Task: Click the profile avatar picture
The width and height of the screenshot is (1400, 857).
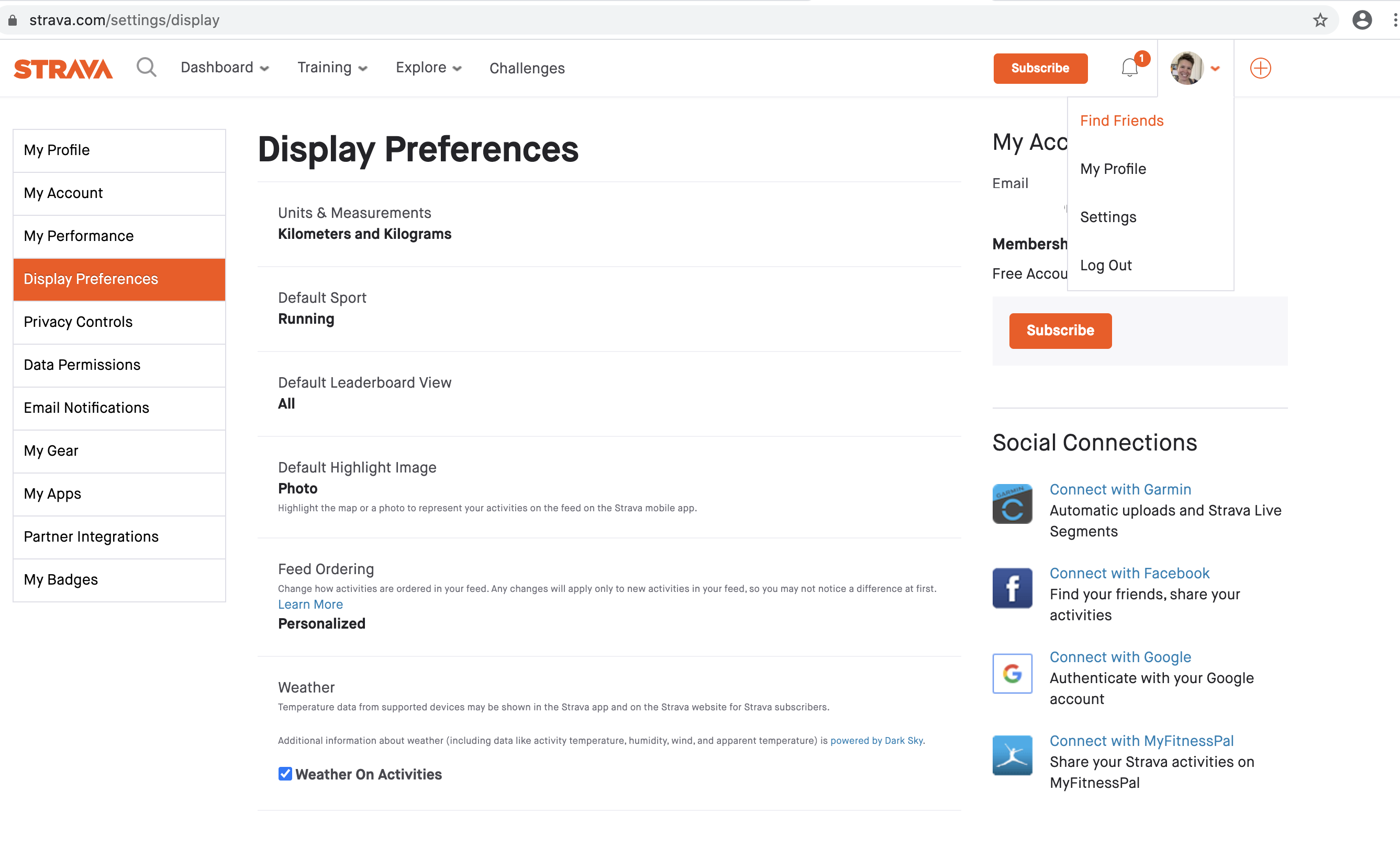Action: tap(1186, 68)
